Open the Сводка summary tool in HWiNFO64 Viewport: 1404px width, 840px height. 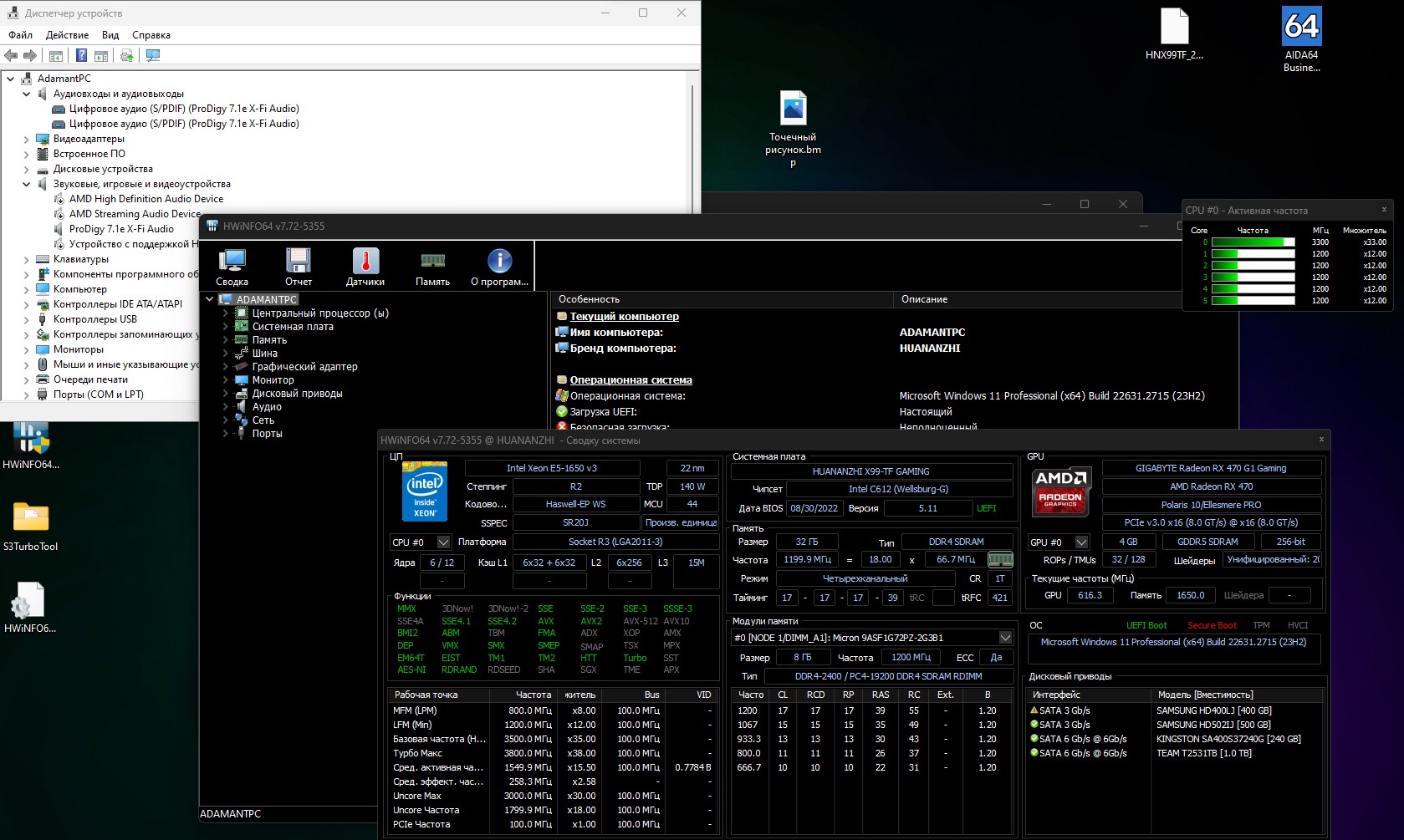pos(232,267)
